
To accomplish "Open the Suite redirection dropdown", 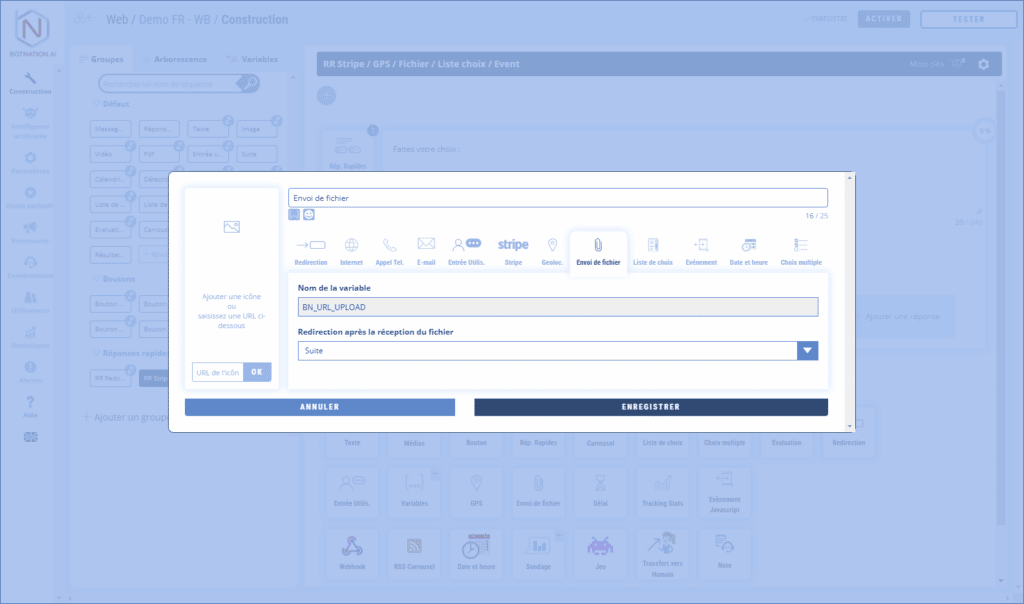I will pyautogui.click(x=808, y=351).
